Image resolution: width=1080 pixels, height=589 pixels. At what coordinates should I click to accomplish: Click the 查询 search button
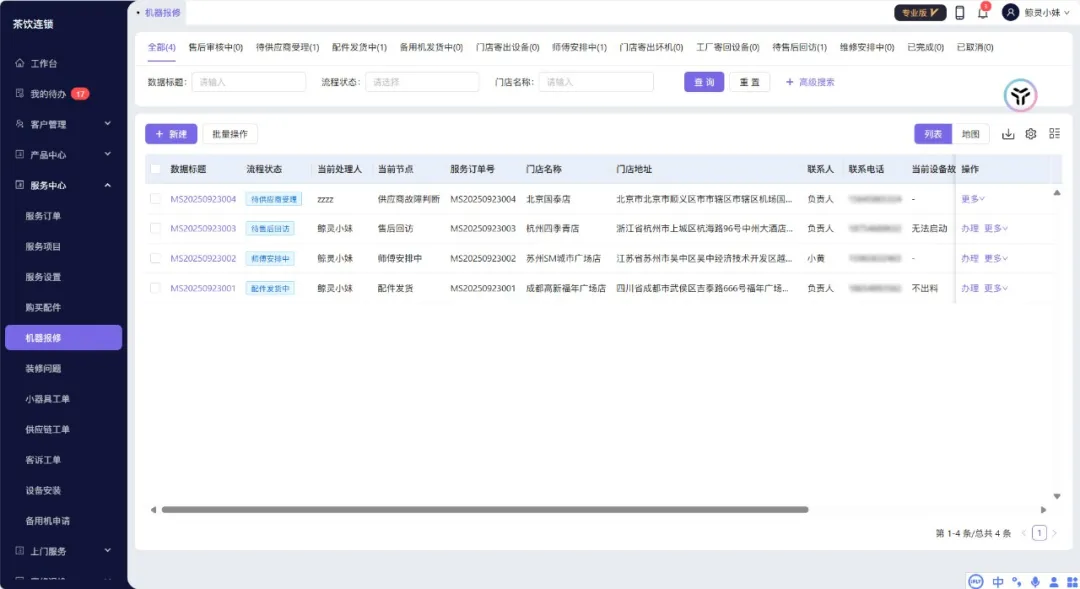tap(704, 82)
